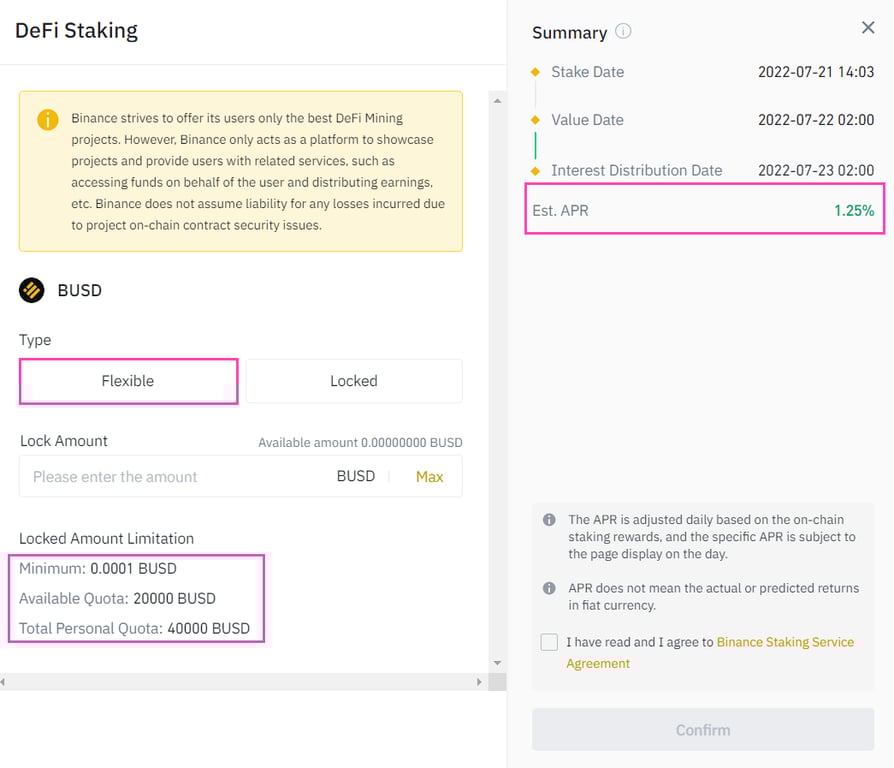Click the info icon next to Summary
This screenshot has height=768, width=894.
pyautogui.click(x=622, y=30)
